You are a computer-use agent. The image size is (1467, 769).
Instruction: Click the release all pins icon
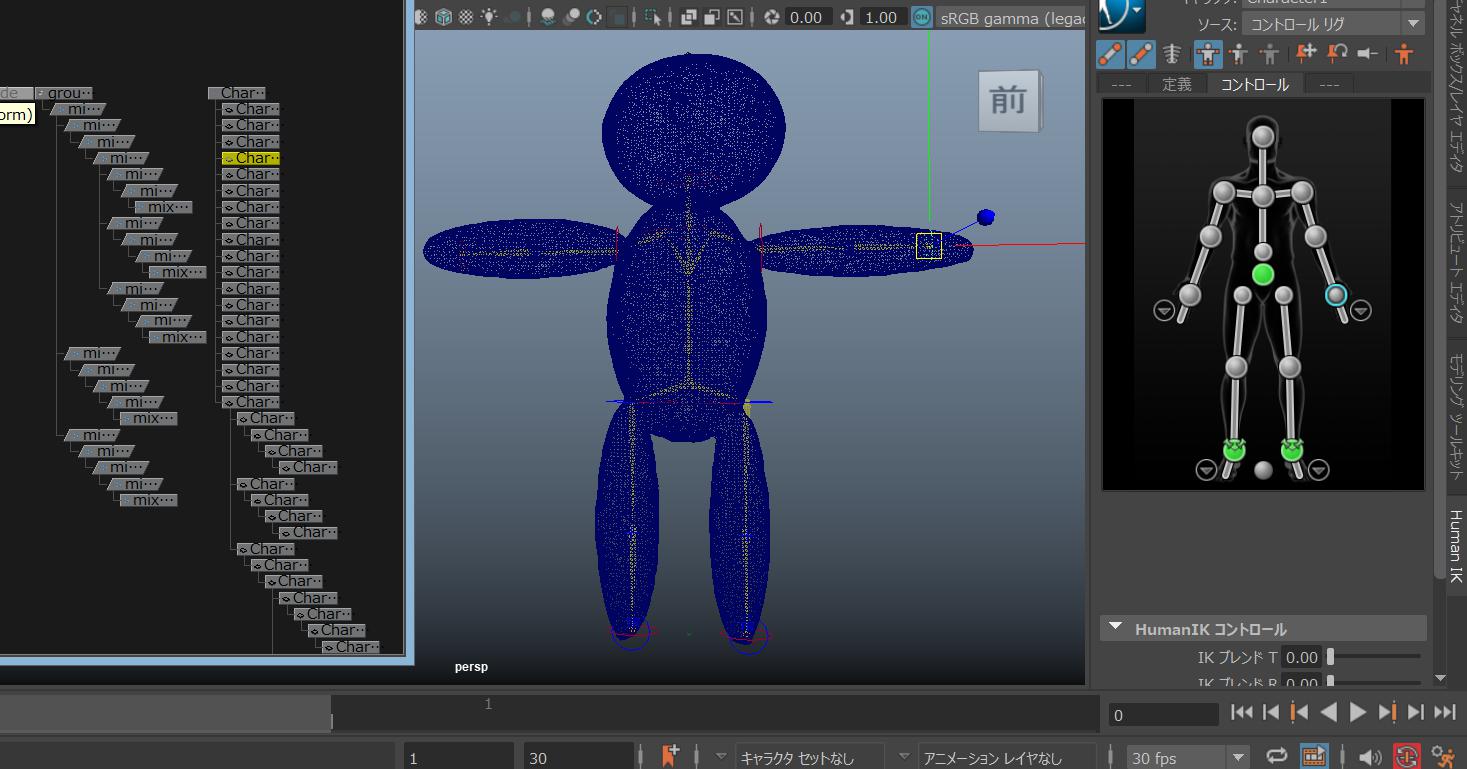(x=1367, y=53)
